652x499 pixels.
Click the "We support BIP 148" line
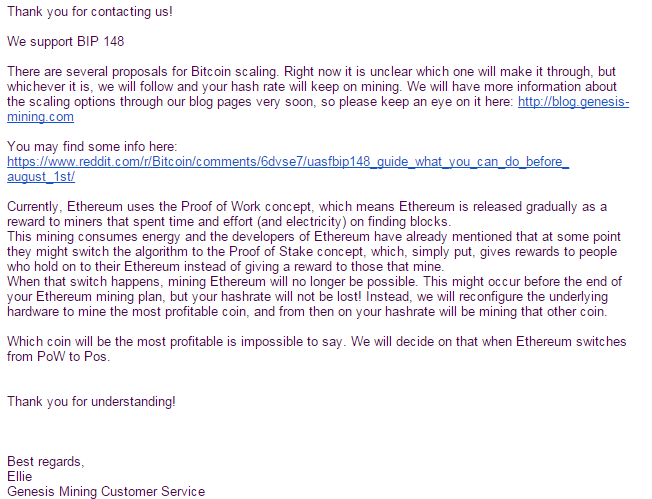tap(66, 42)
